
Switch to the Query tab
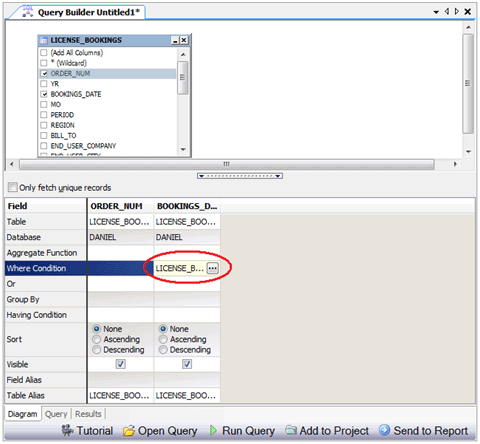[56, 414]
